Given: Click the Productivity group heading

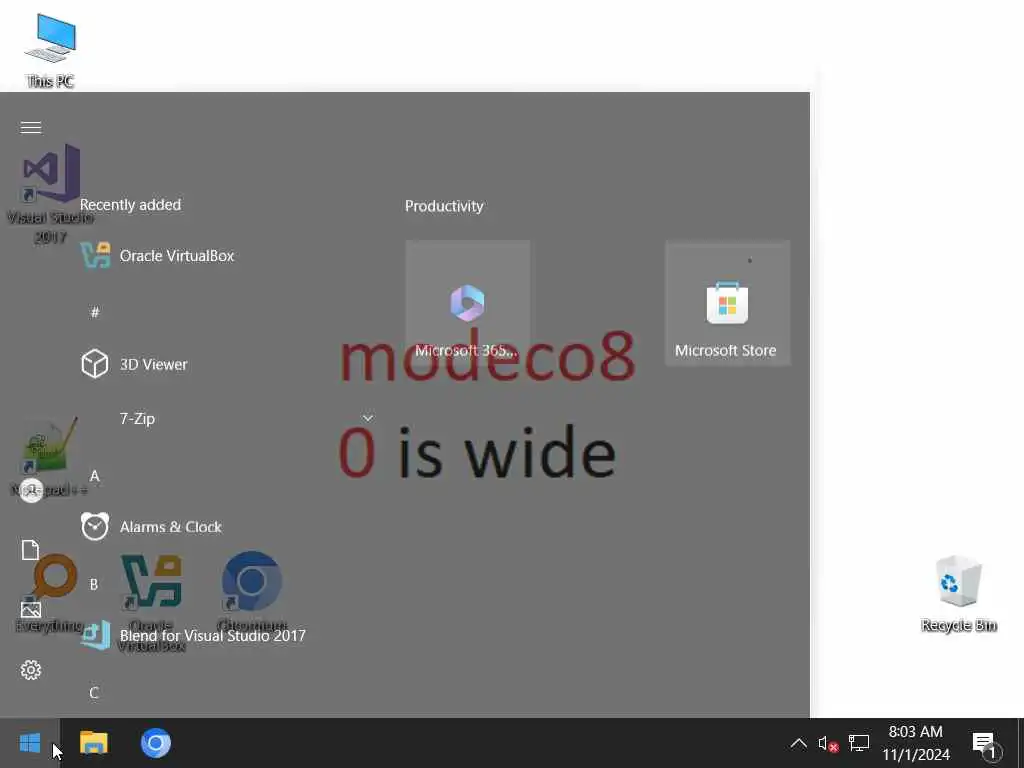Looking at the screenshot, I should [444, 206].
